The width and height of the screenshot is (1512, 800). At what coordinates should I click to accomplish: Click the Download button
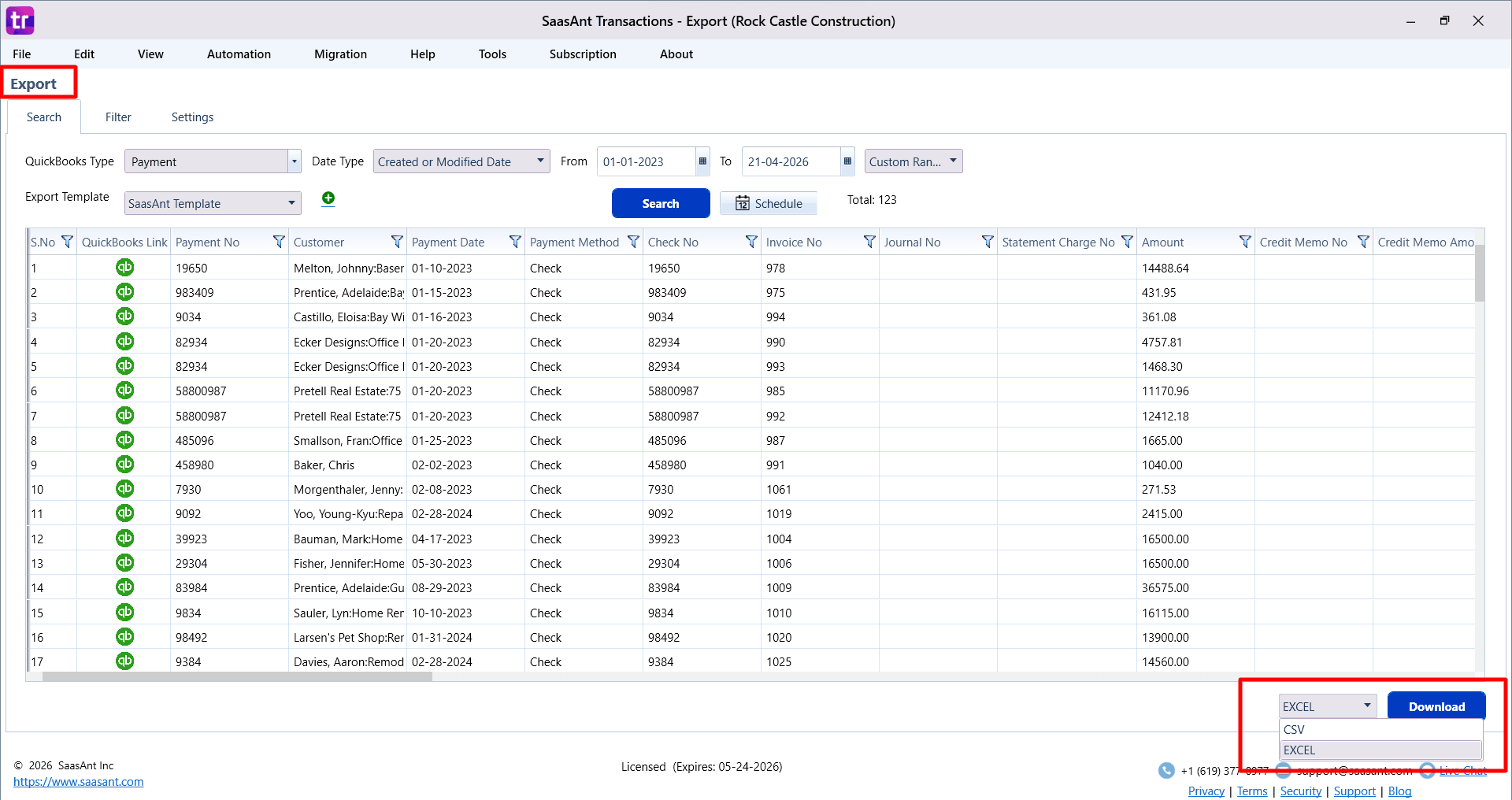(x=1436, y=706)
